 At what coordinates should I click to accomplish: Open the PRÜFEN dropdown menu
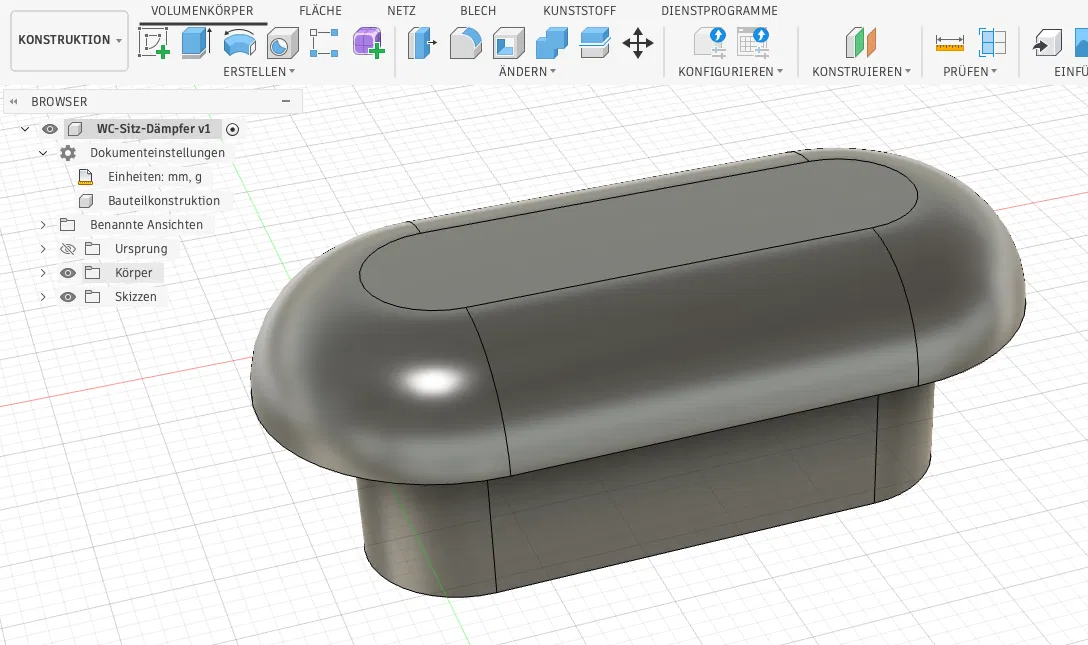[970, 71]
